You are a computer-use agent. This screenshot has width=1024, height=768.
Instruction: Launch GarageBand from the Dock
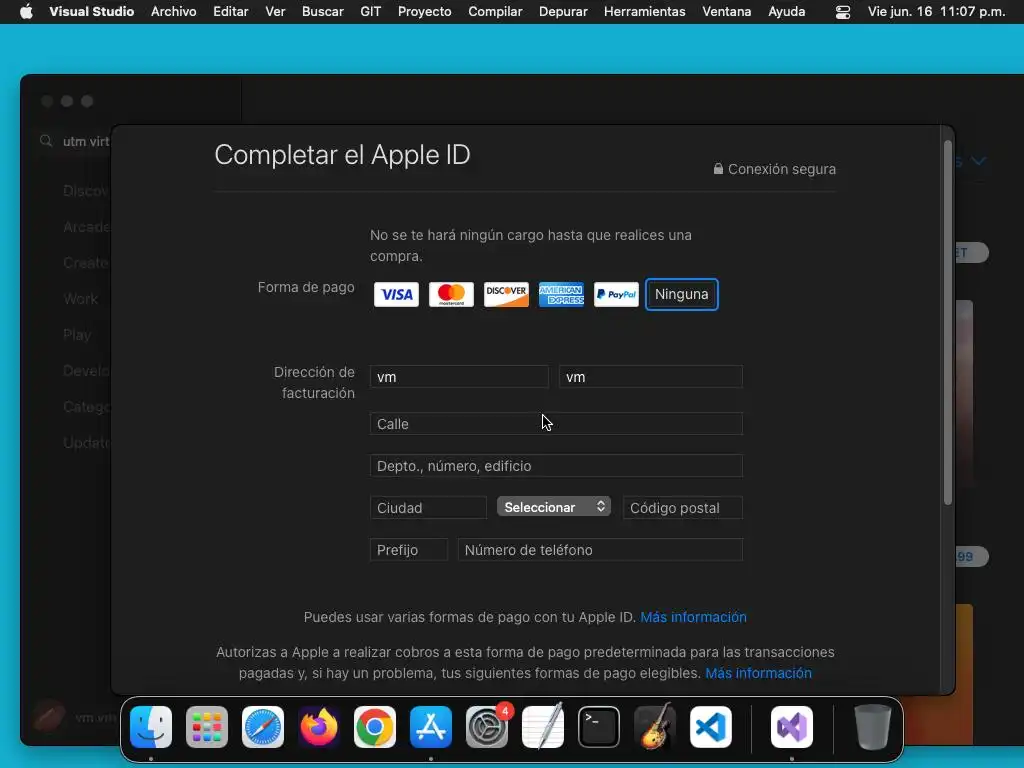pos(655,727)
